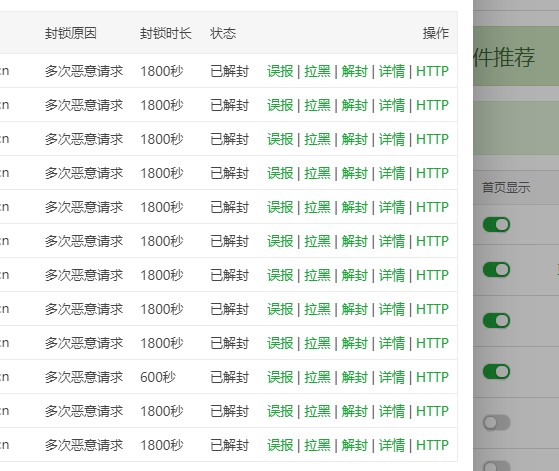Select the 状态 column header
Viewport: 559px width, 471px height.
click(x=223, y=33)
